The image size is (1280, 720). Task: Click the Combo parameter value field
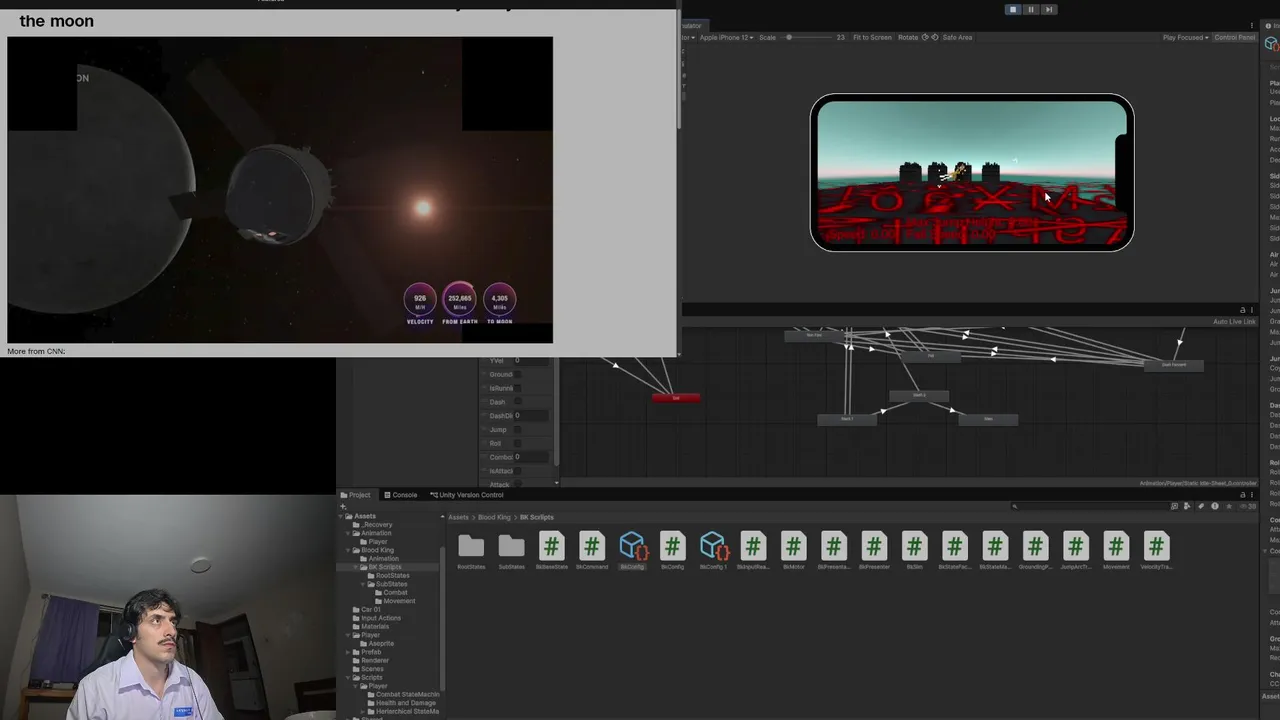point(532,457)
